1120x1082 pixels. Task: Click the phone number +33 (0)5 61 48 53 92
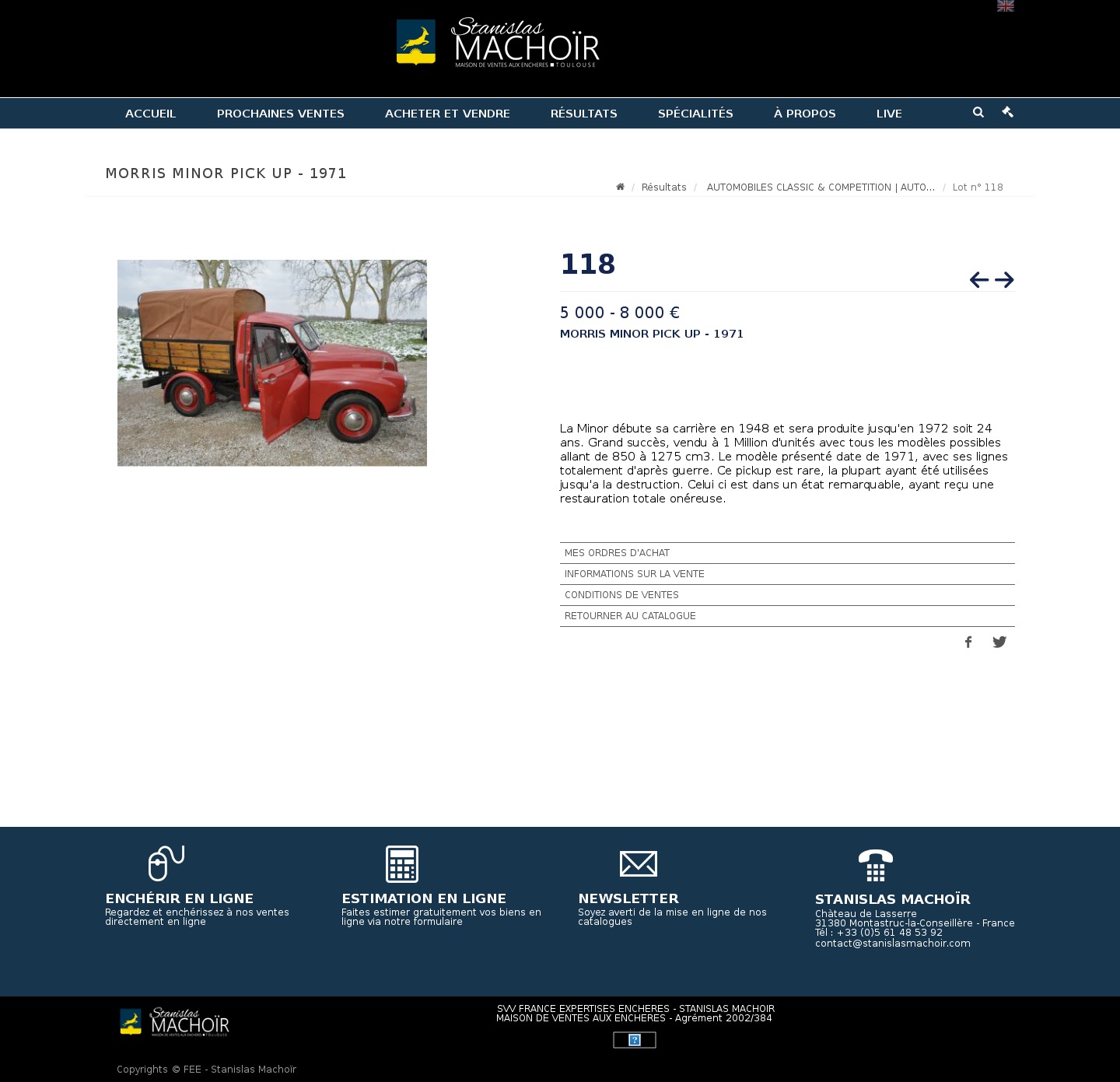click(x=890, y=932)
